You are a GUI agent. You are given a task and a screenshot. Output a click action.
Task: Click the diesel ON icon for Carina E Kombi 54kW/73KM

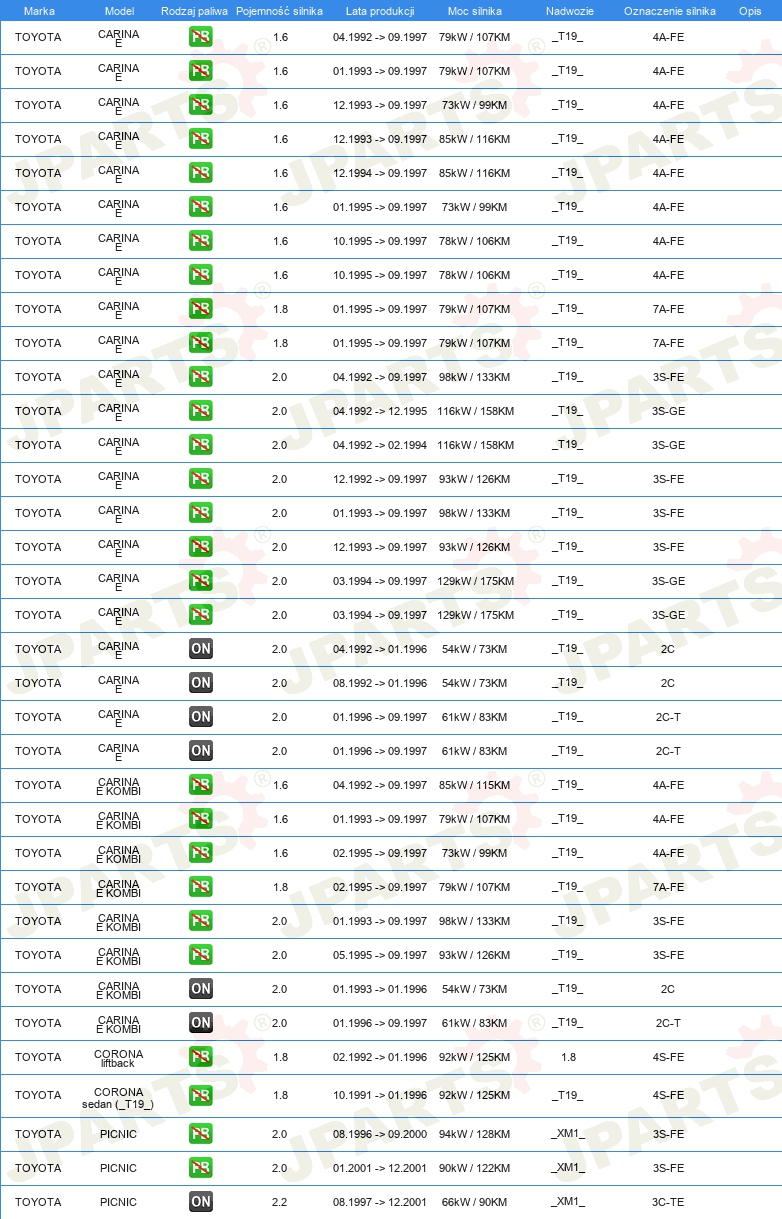pyautogui.click(x=201, y=989)
